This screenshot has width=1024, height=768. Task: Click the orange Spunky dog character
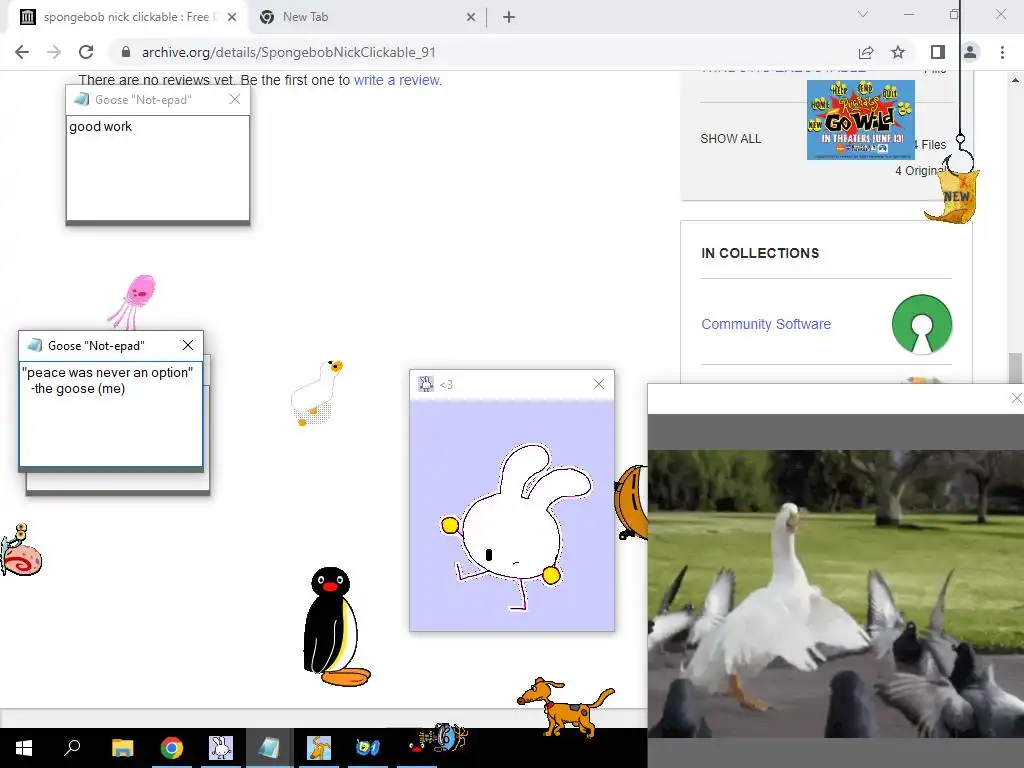point(566,706)
